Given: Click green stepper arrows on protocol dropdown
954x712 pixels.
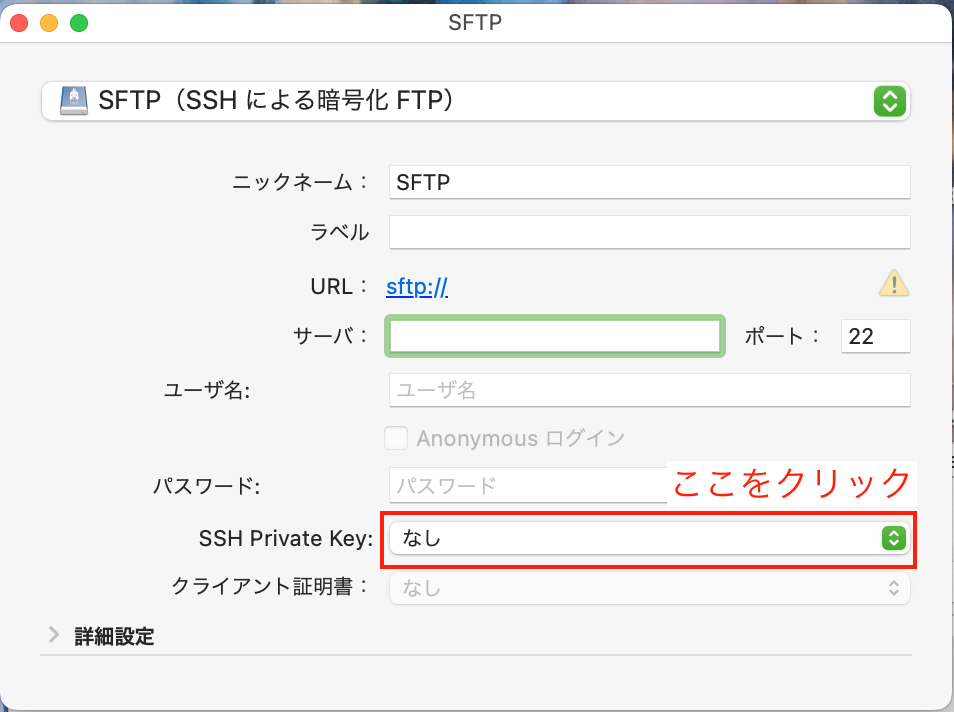Looking at the screenshot, I should pyautogui.click(x=890, y=101).
